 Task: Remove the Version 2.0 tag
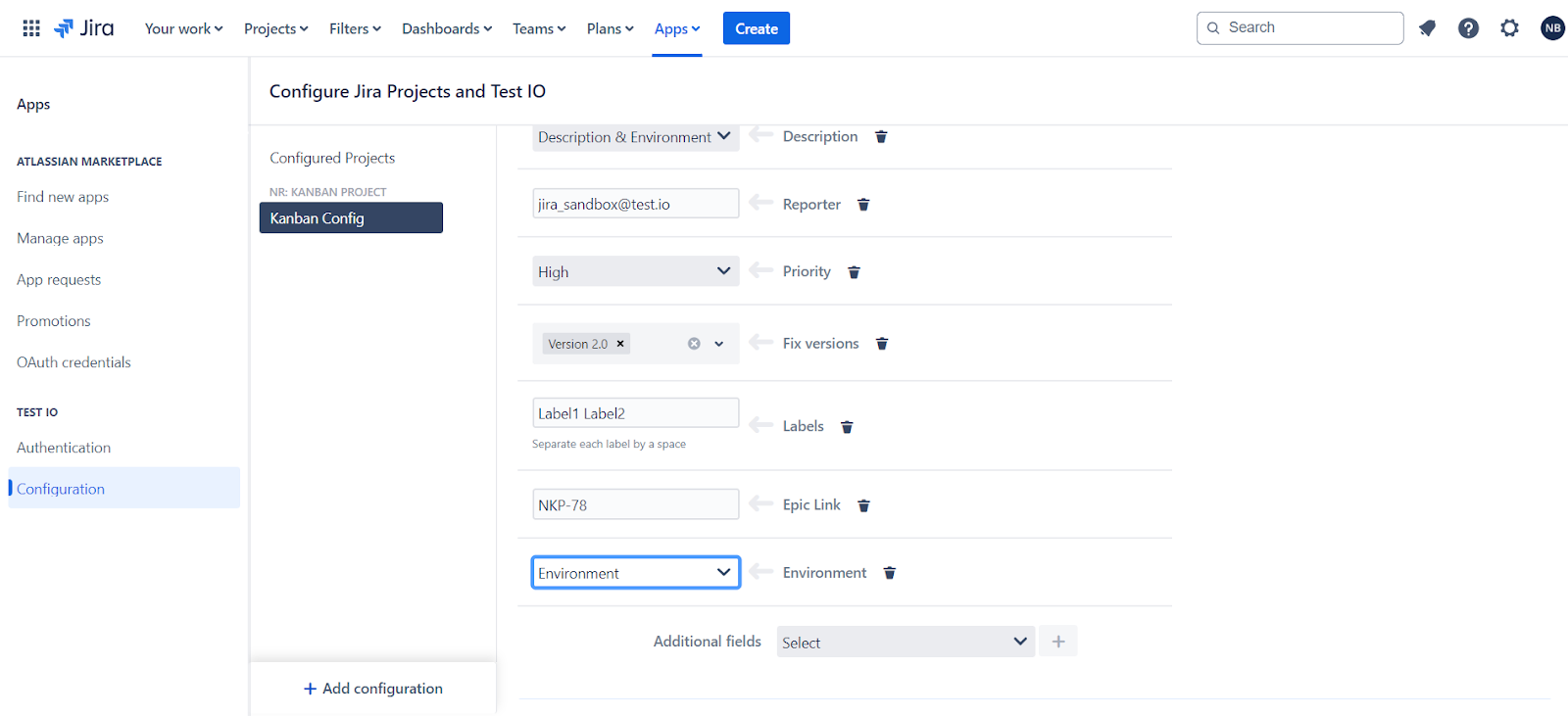620,344
